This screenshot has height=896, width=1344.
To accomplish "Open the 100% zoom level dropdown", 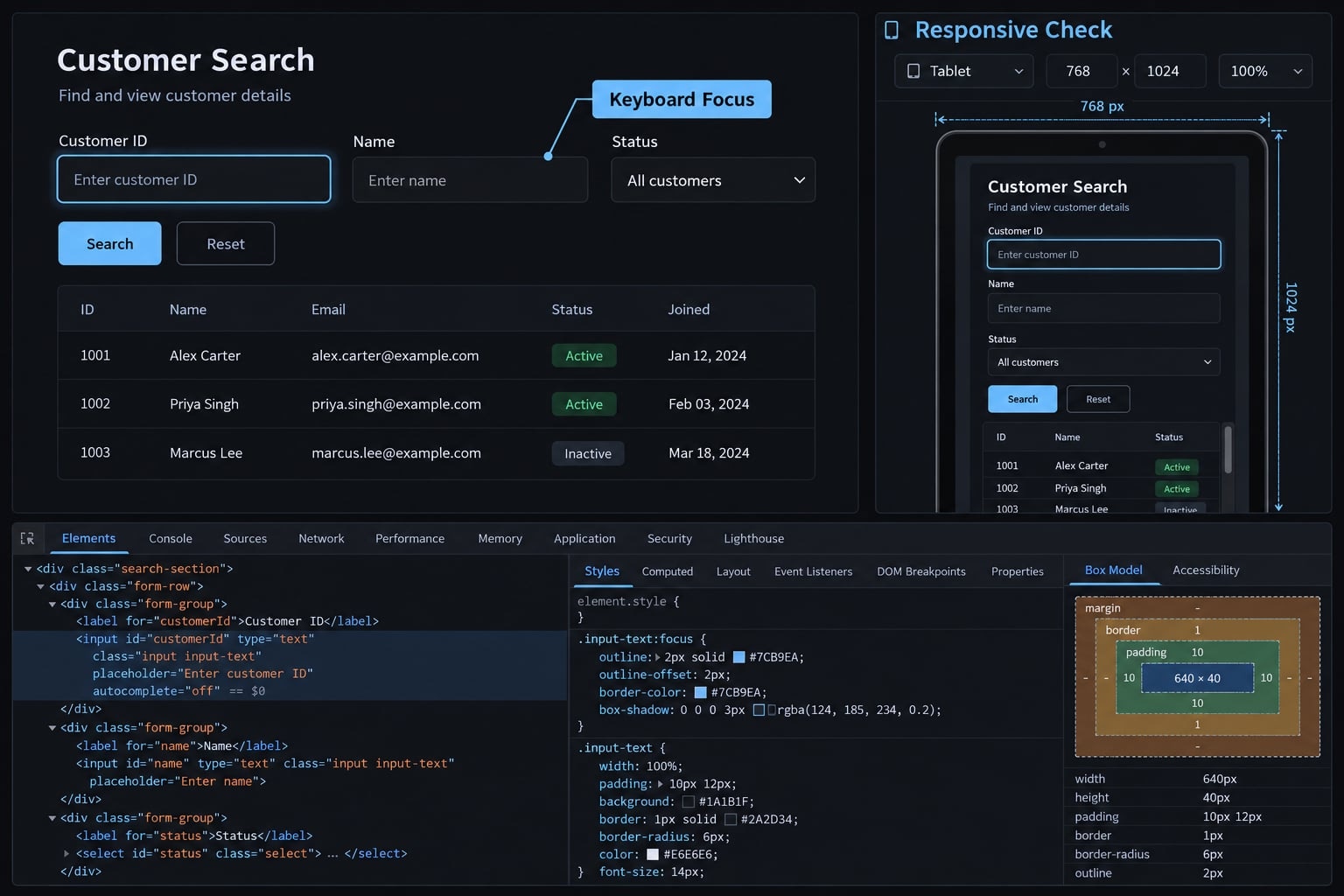I will pos(1265,71).
